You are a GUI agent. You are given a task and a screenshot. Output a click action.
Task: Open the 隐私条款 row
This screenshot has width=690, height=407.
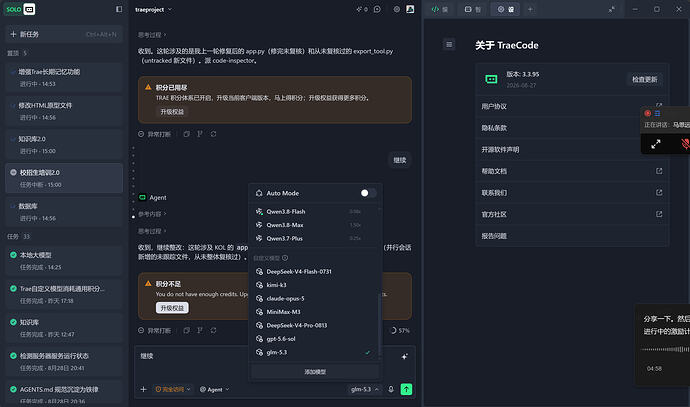coord(572,128)
